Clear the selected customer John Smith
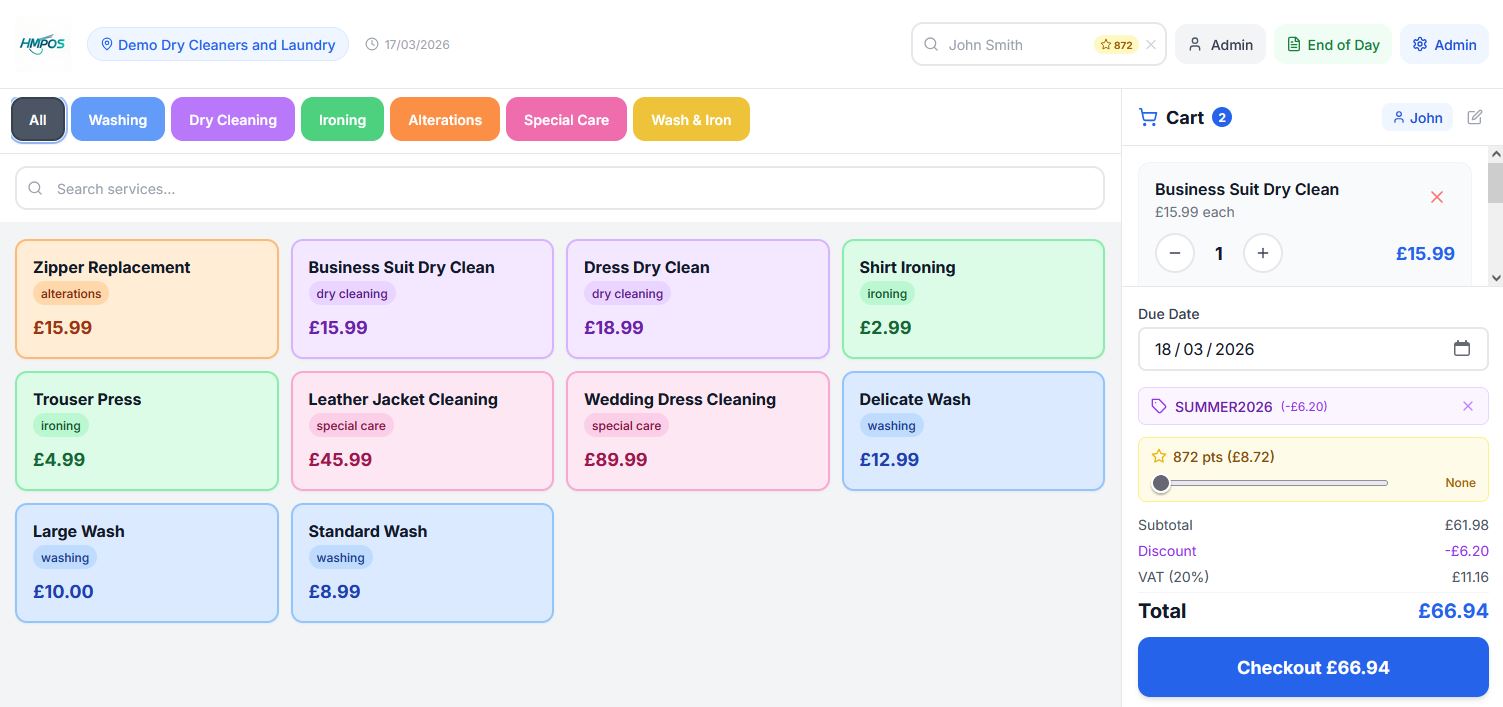 1151,45
